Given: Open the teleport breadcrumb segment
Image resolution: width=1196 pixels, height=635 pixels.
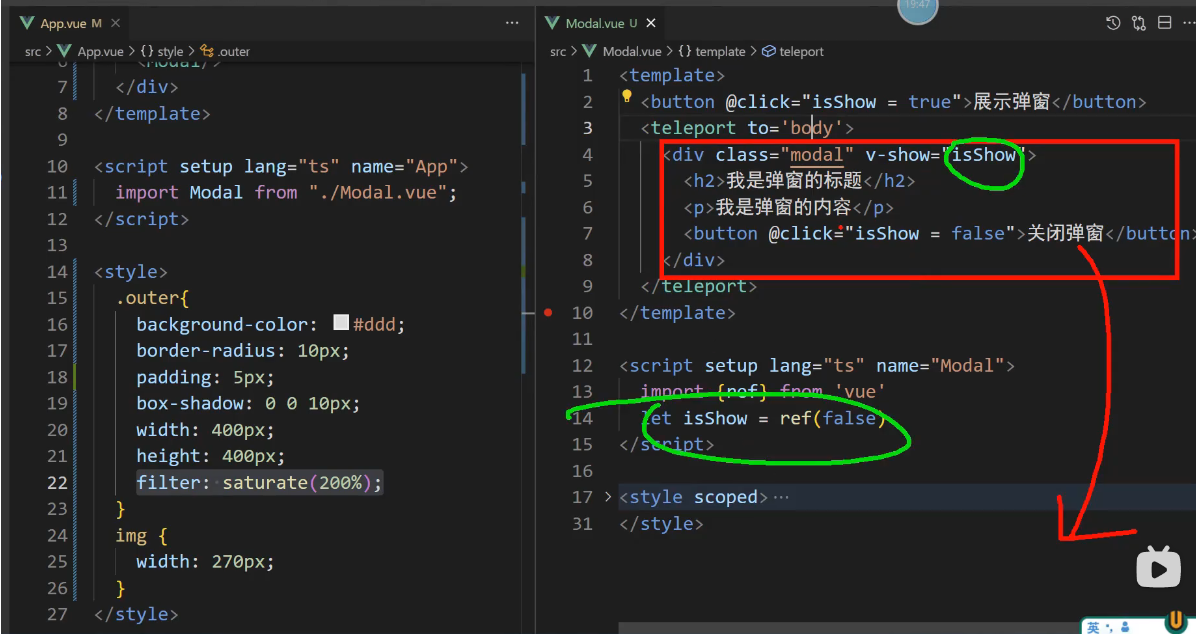Looking at the screenshot, I should tap(793, 51).
